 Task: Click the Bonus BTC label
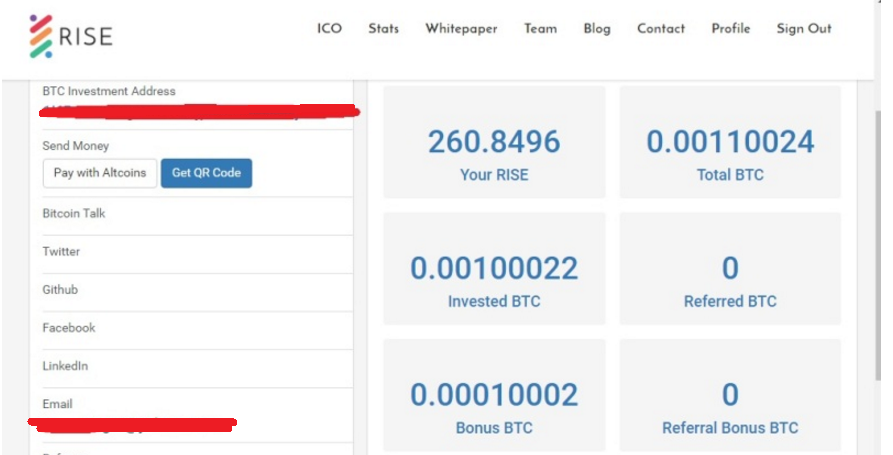pyautogui.click(x=494, y=428)
